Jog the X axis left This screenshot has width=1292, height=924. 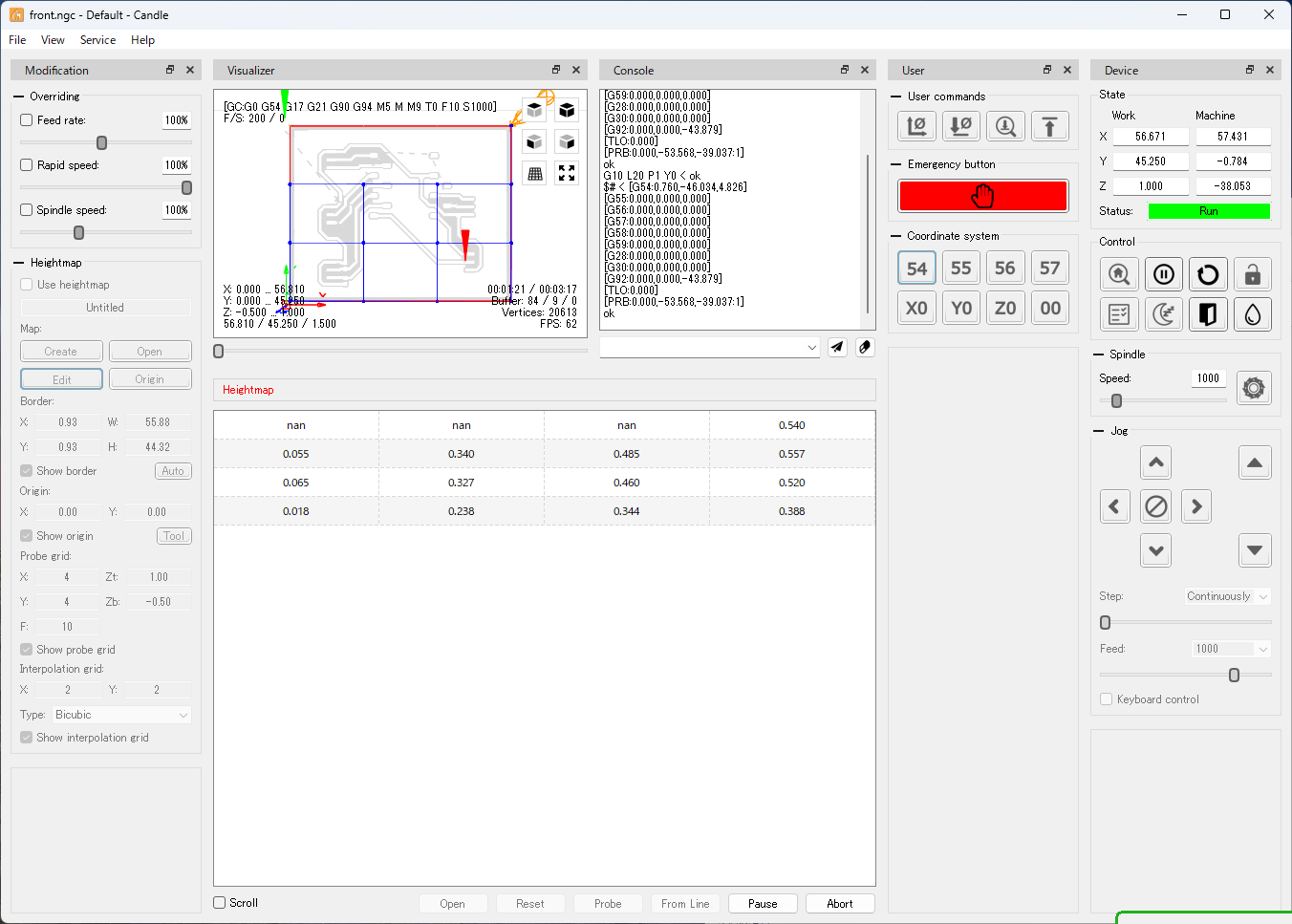(1115, 506)
